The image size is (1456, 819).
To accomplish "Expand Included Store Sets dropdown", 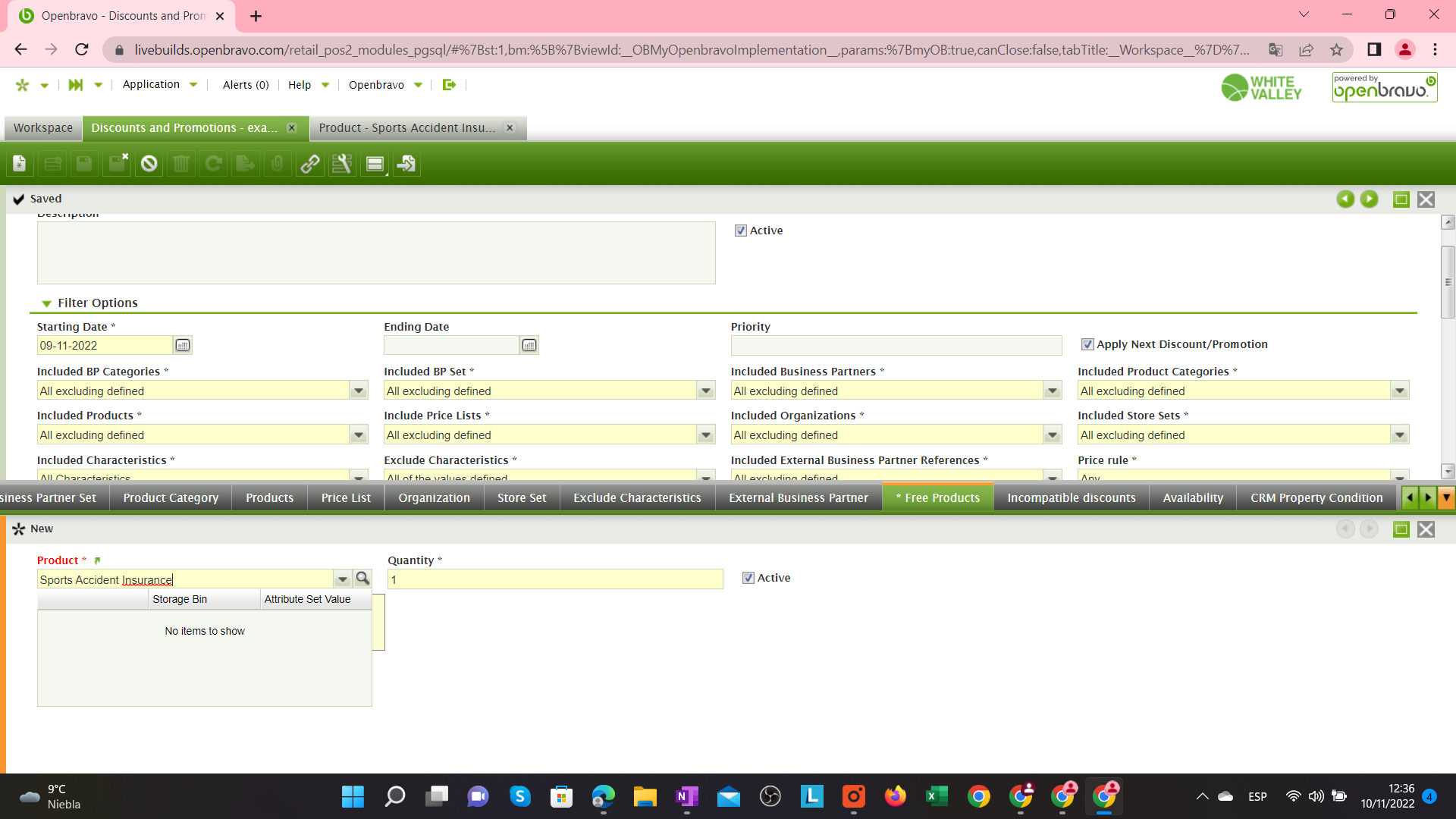I will pyautogui.click(x=1399, y=435).
